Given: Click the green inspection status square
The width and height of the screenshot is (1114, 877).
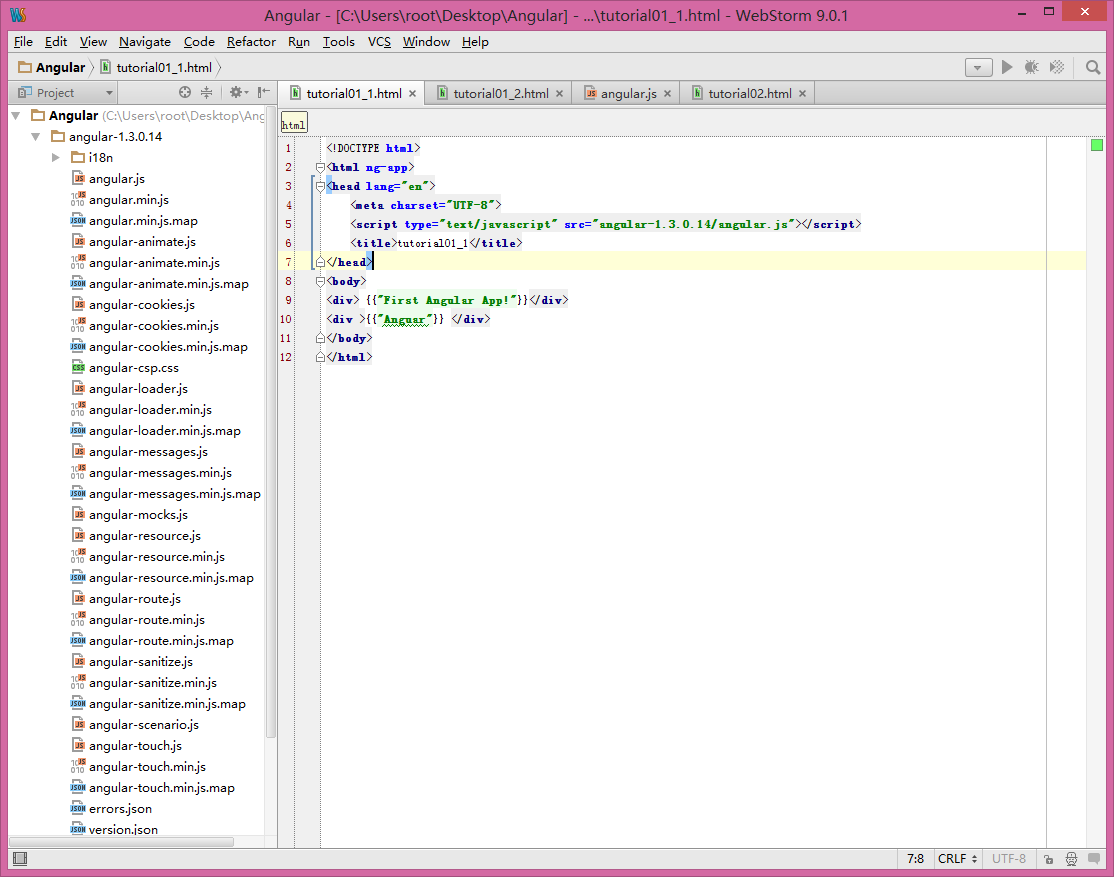Looking at the screenshot, I should pos(1097,146).
